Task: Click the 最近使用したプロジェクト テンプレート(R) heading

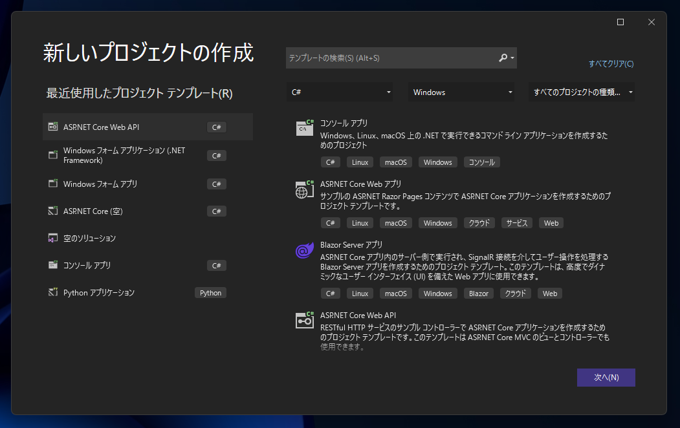Action: click(x=140, y=93)
